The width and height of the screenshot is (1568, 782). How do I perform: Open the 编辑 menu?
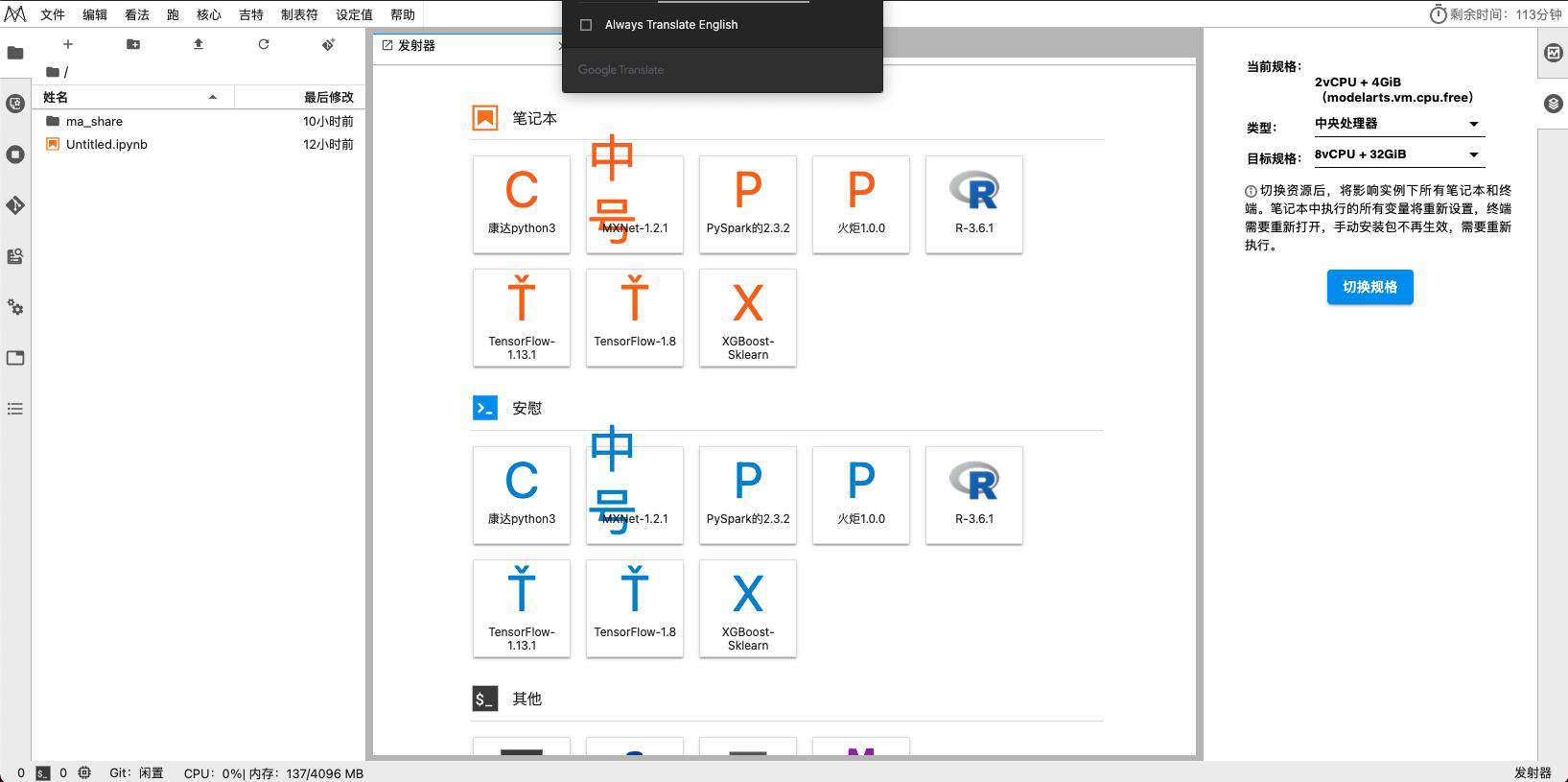[x=95, y=14]
